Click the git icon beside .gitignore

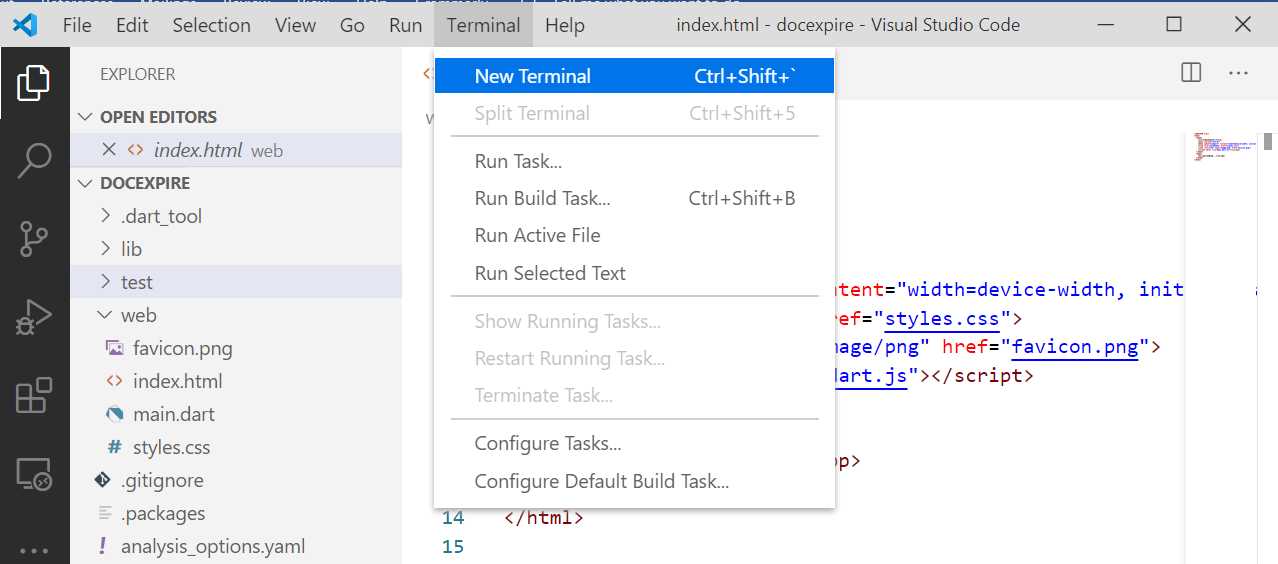[x=102, y=480]
